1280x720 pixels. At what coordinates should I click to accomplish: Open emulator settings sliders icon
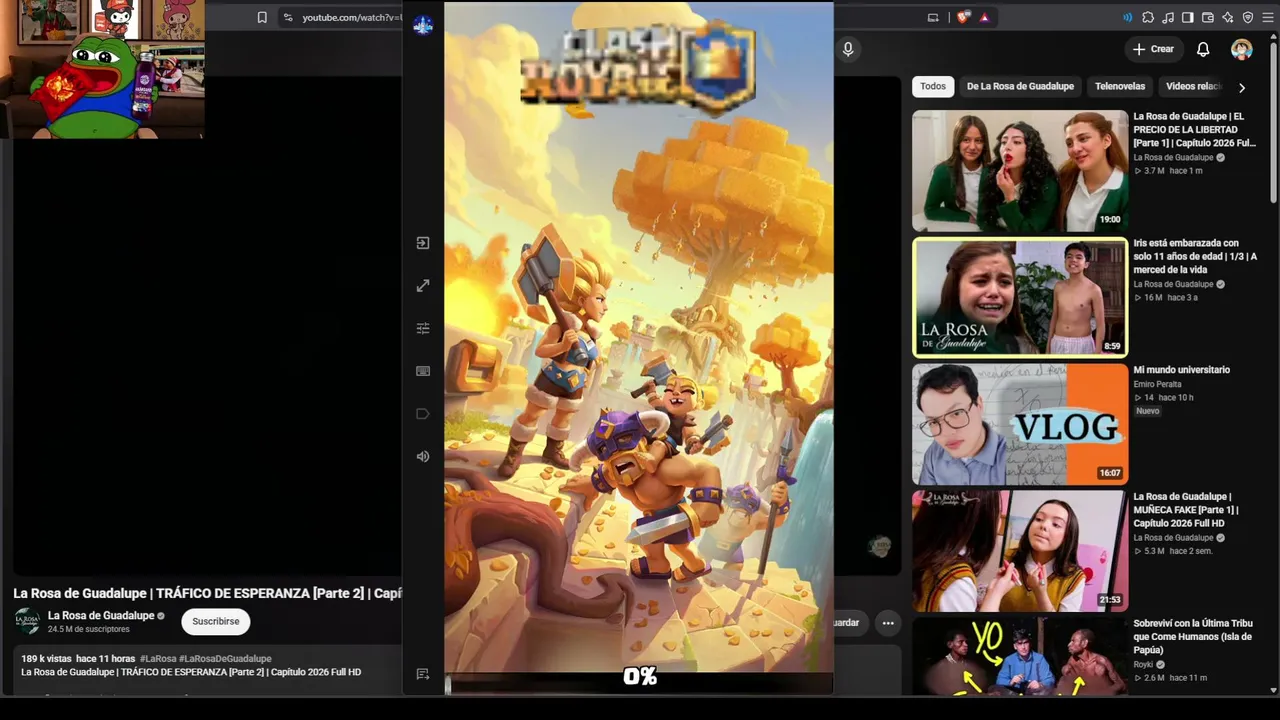click(423, 328)
